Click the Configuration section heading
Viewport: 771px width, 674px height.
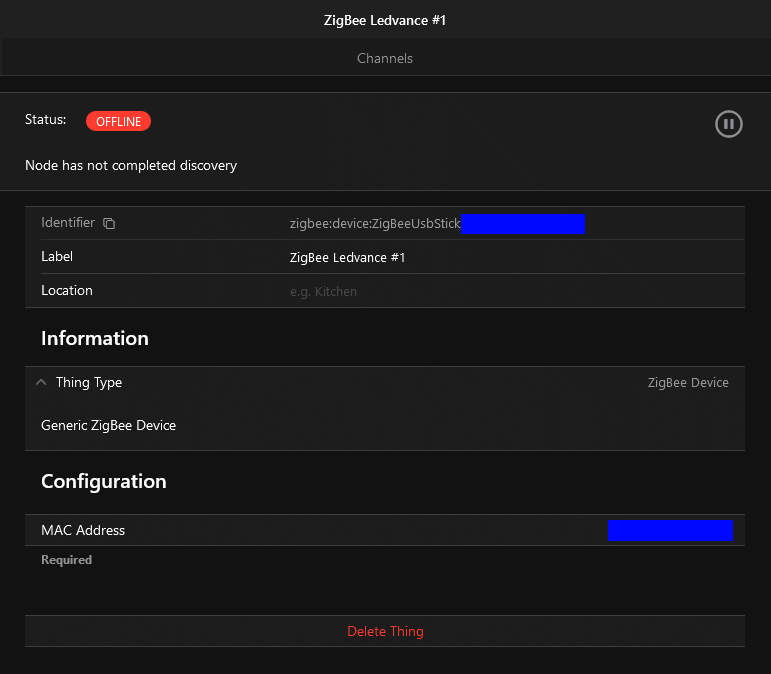[103, 481]
